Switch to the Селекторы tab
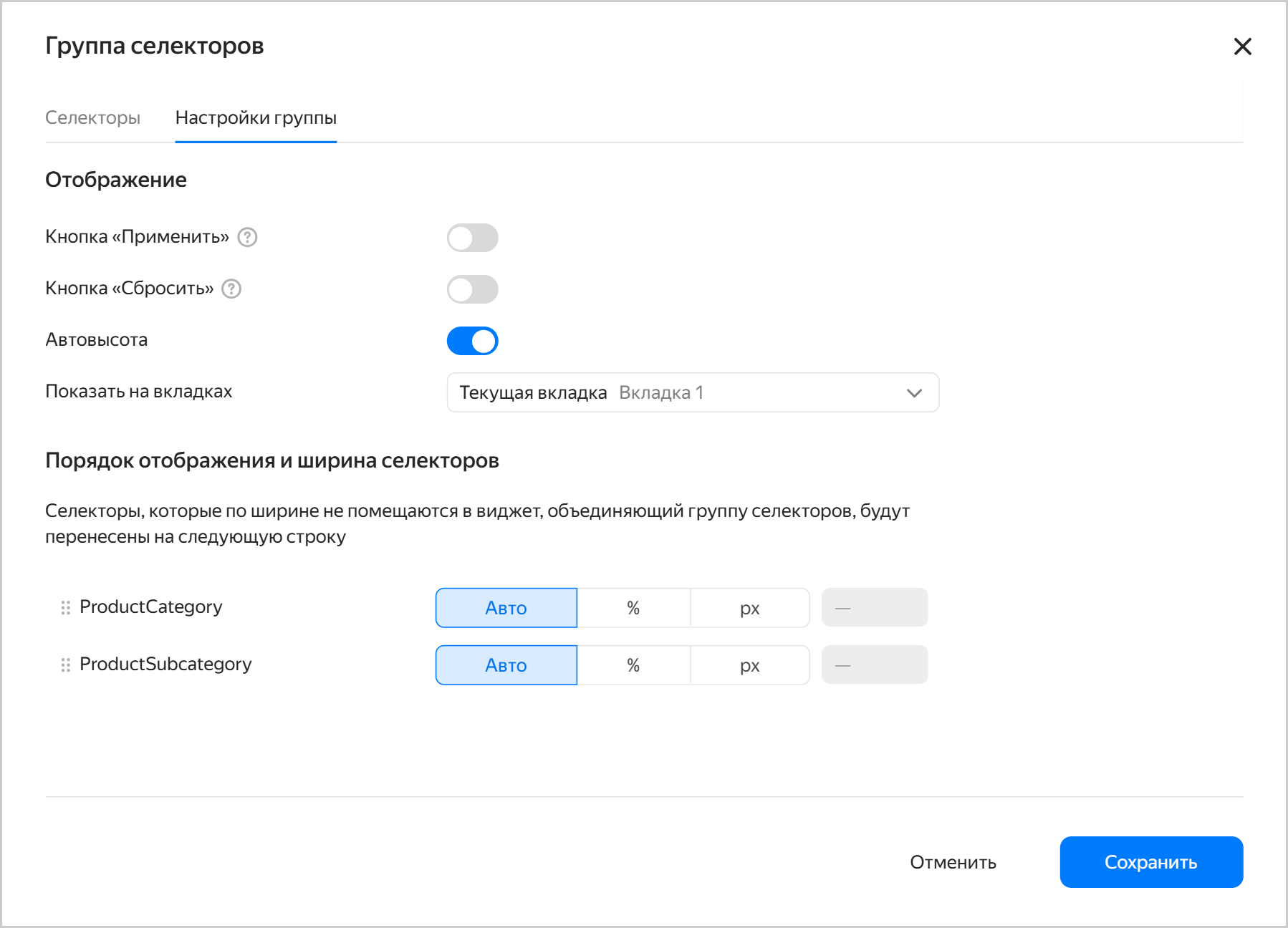Image resolution: width=1288 pixels, height=928 pixels. tap(92, 118)
